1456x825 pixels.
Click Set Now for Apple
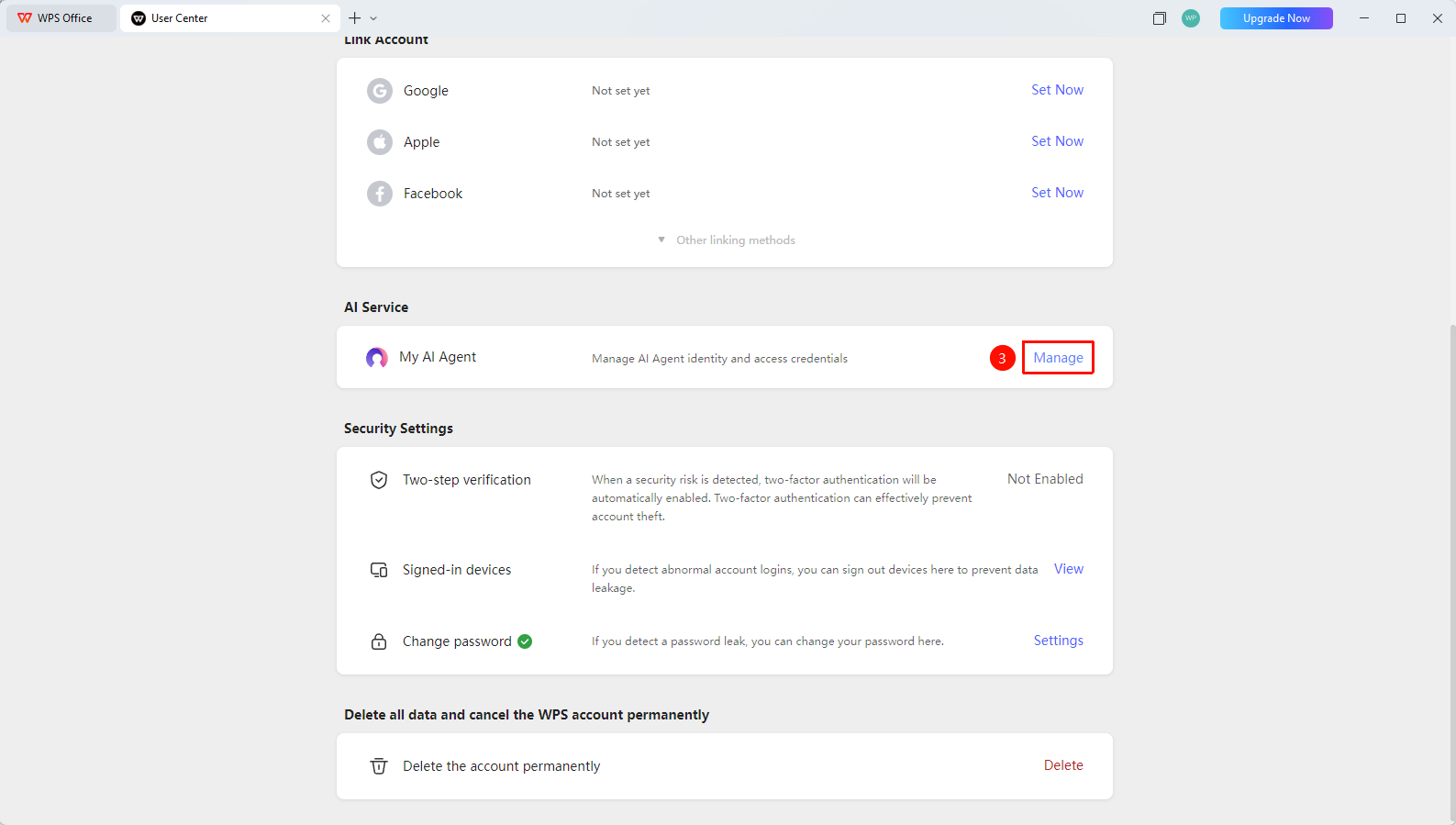coord(1057,141)
